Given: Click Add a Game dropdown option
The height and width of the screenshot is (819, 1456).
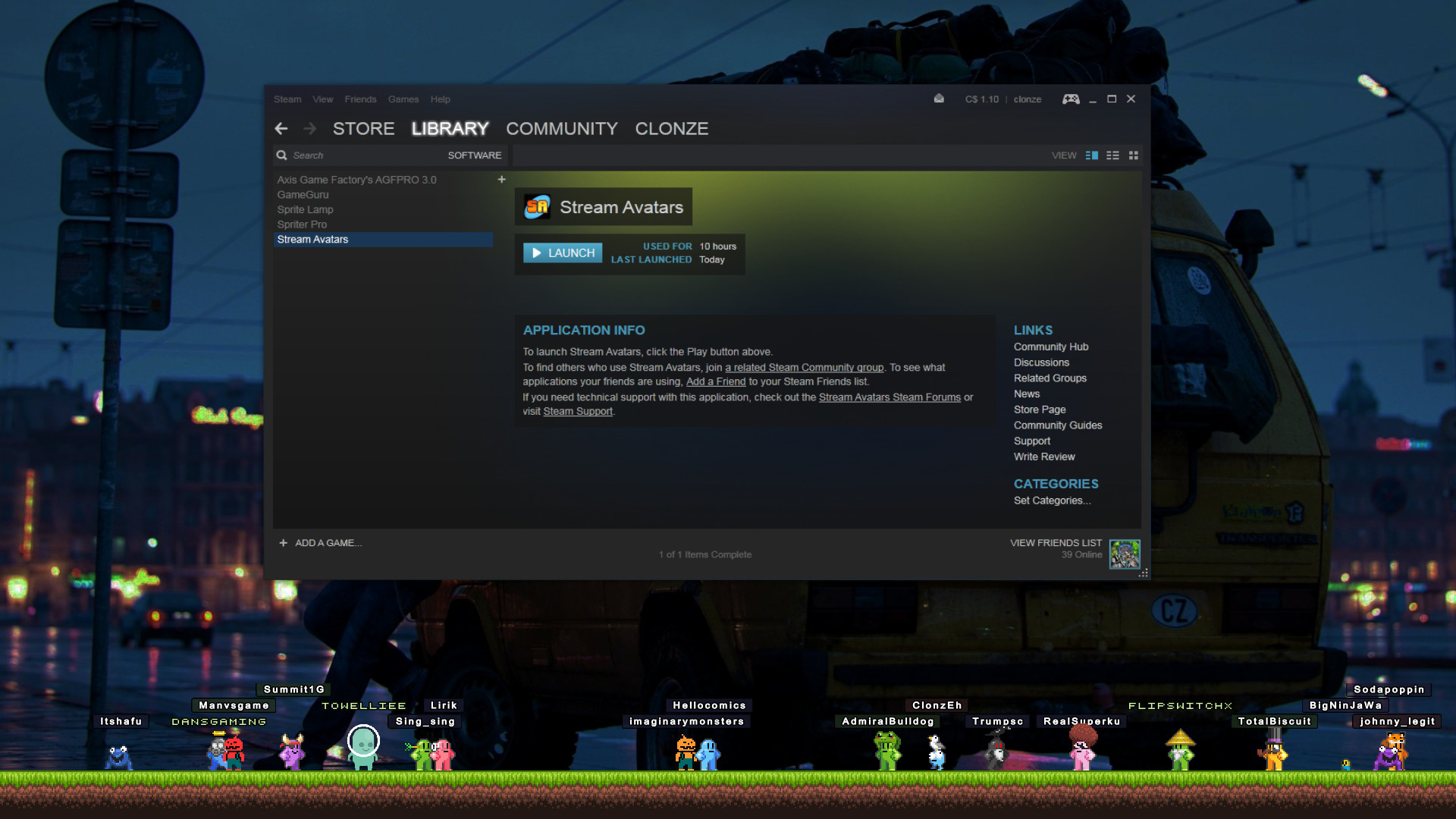Looking at the screenshot, I should [x=319, y=543].
